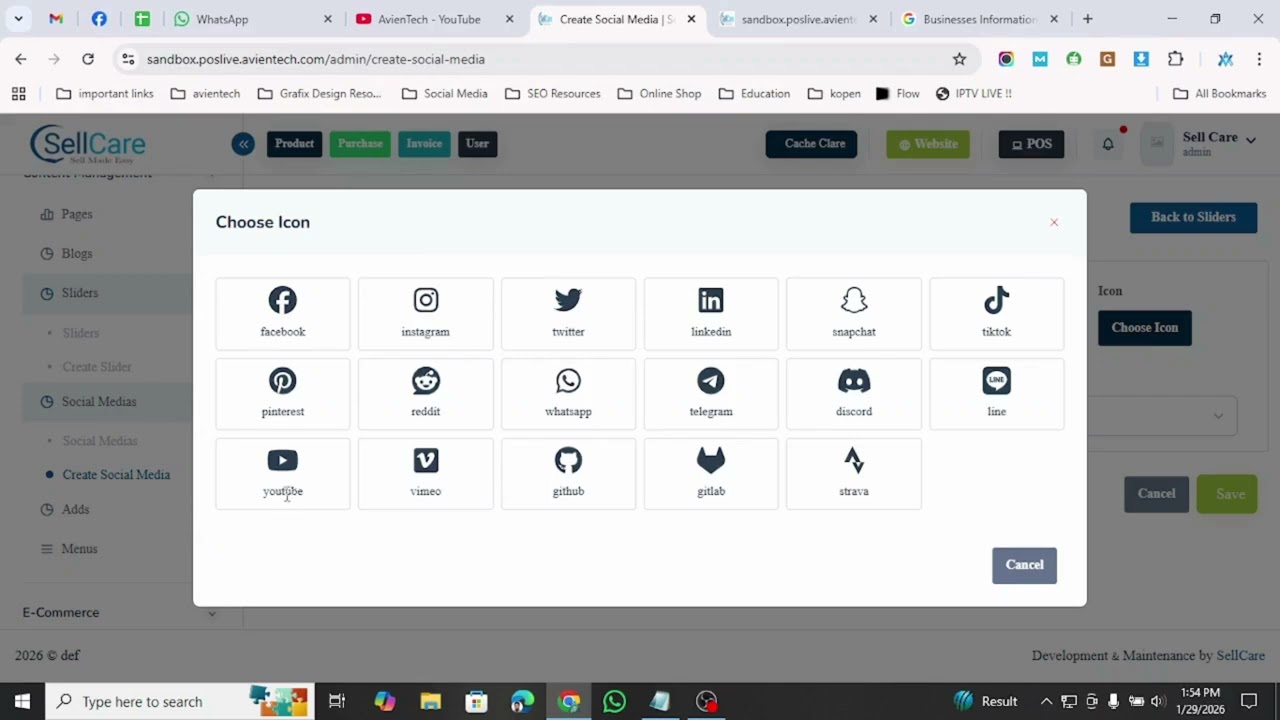This screenshot has width=1280, height=720.
Task: Open the Online Shop bookmarks folder
Action: pyautogui.click(x=659, y=94)
